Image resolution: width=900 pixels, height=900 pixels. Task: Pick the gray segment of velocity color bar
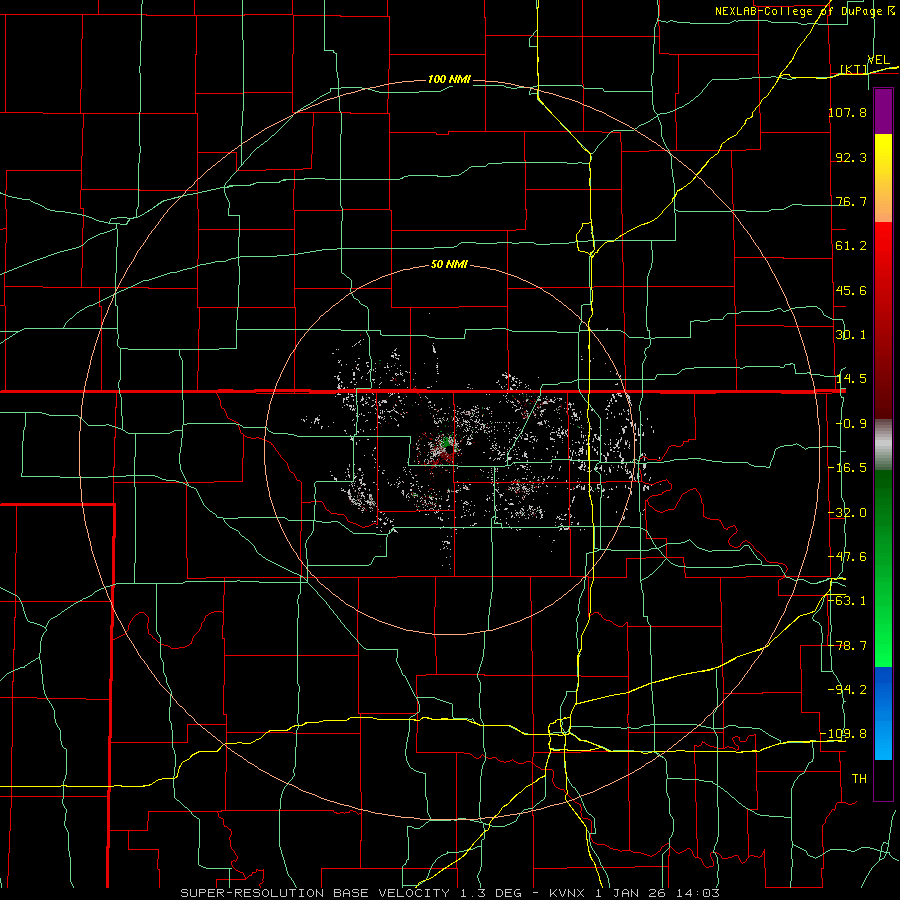coord(883,445)
